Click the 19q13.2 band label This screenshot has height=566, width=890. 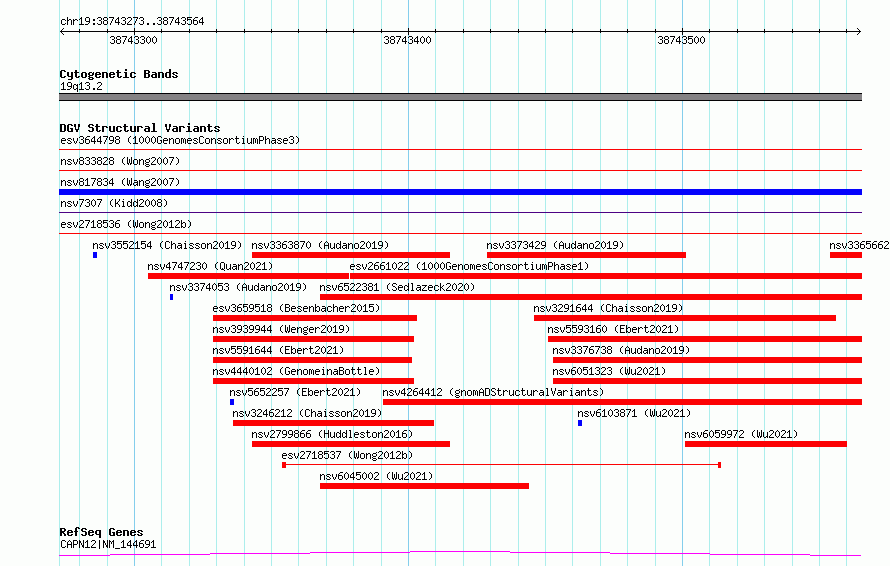tap(81, 86)
